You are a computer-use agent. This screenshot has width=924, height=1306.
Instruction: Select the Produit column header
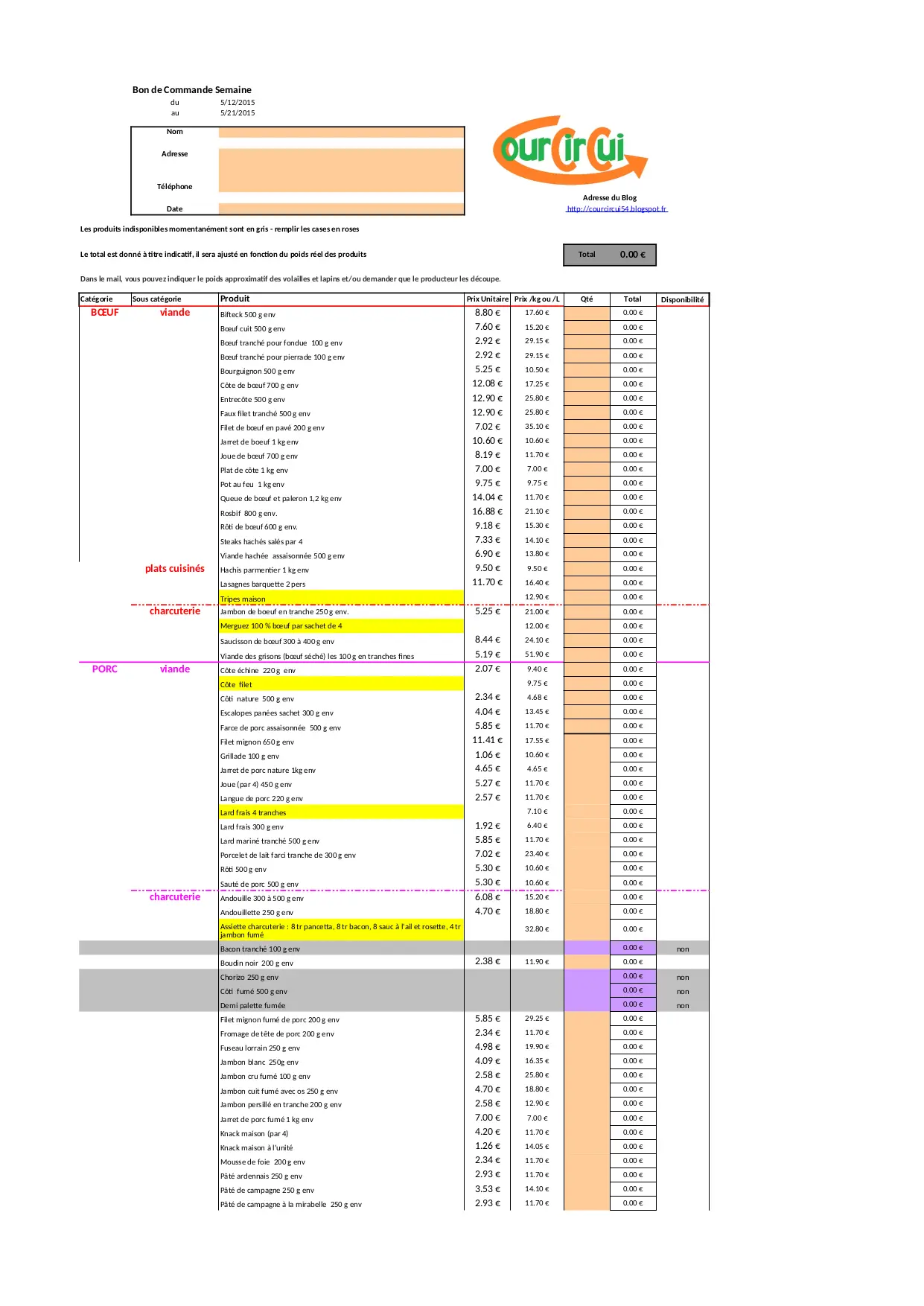[x=341, y=299]
